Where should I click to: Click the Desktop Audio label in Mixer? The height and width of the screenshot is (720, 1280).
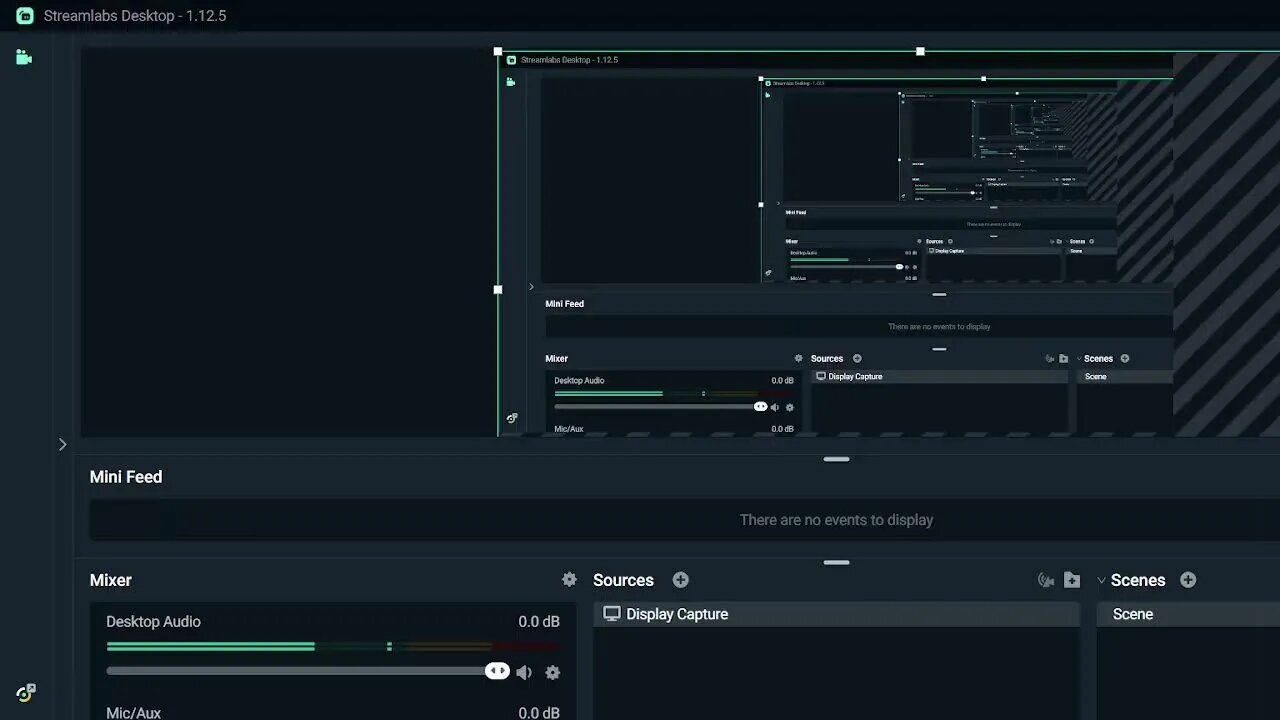click(x=153, y=621)
